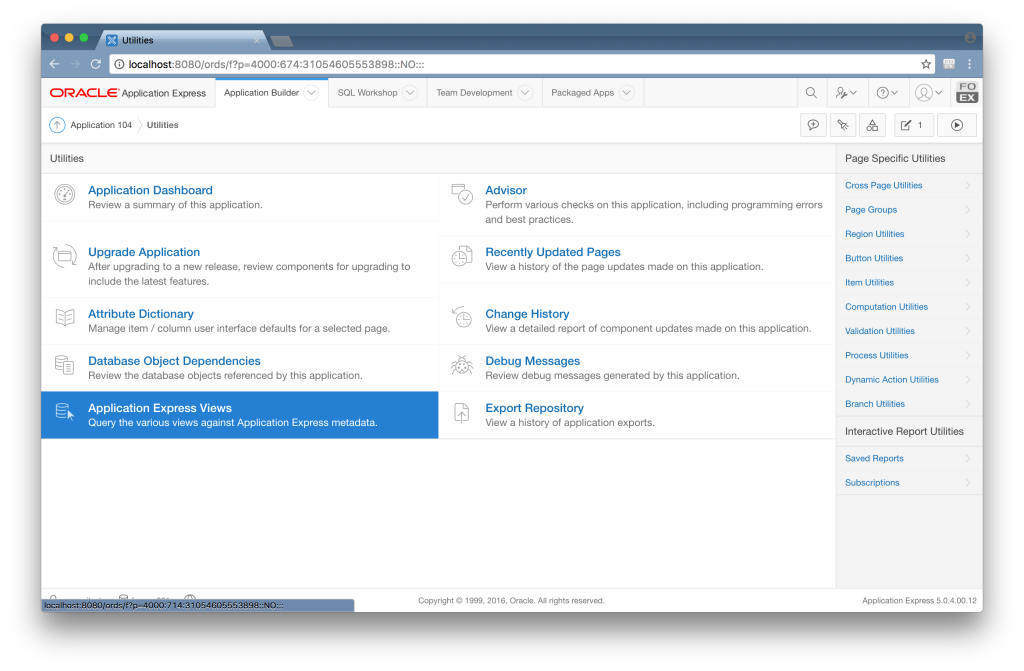Click the Oracle Application Express logo
Screen dimensions: 1024x671
point(128,93)
